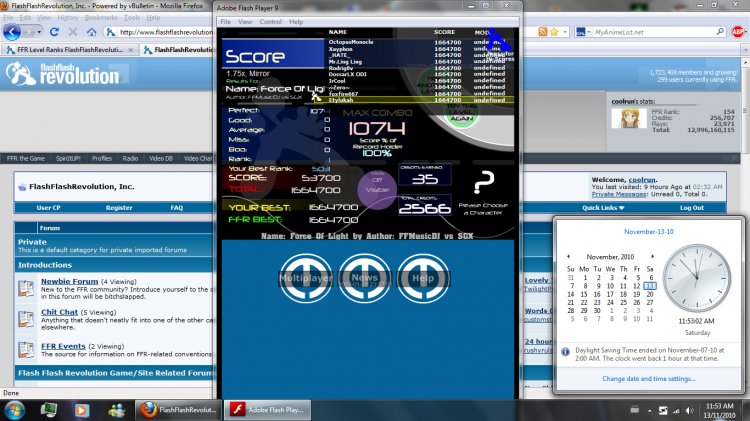Click the RSS feed icon in address bar
The height and width of the screenshot is (421, 750).
click(542, 32)
